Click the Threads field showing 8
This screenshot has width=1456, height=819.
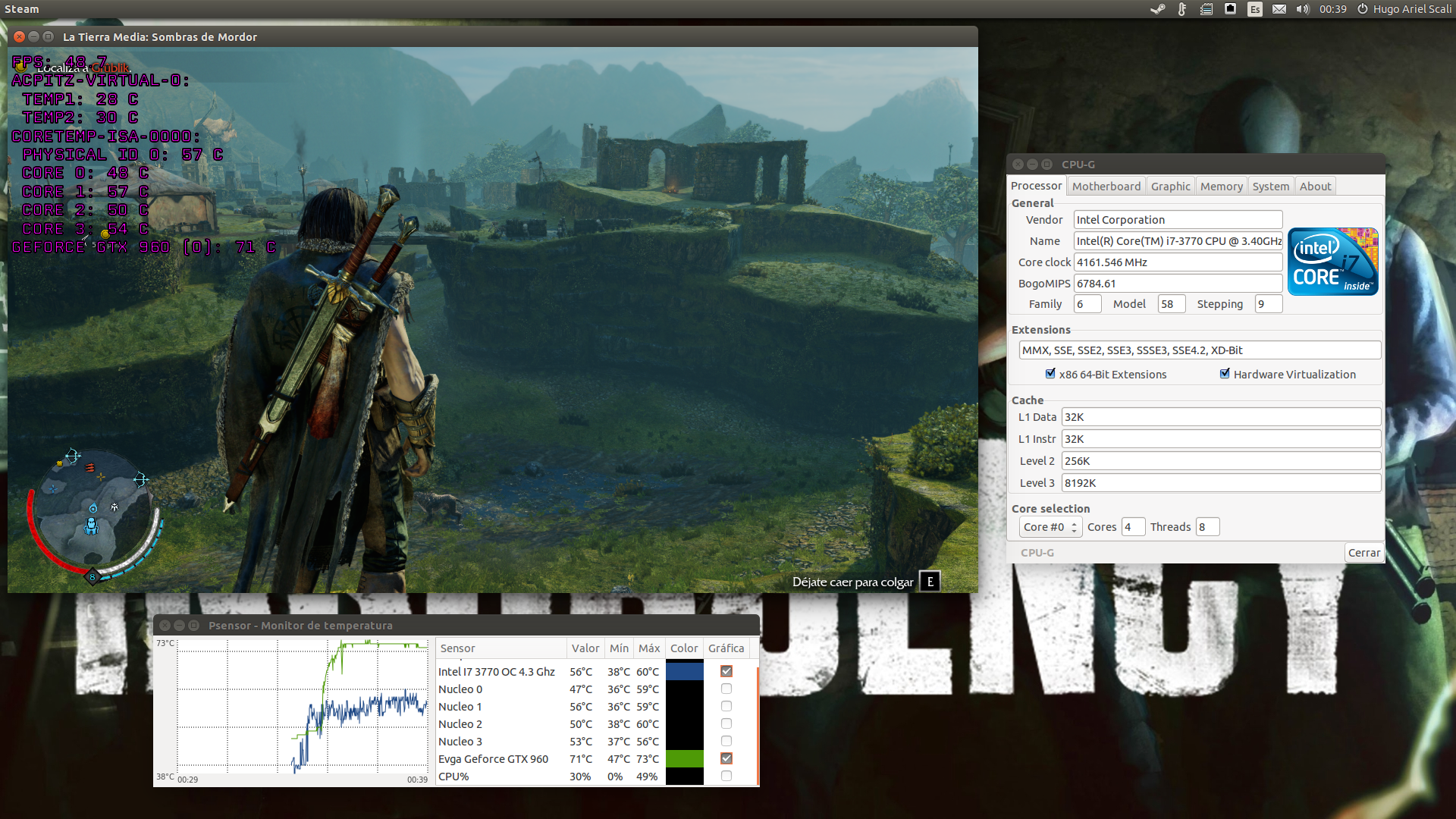1207,527
